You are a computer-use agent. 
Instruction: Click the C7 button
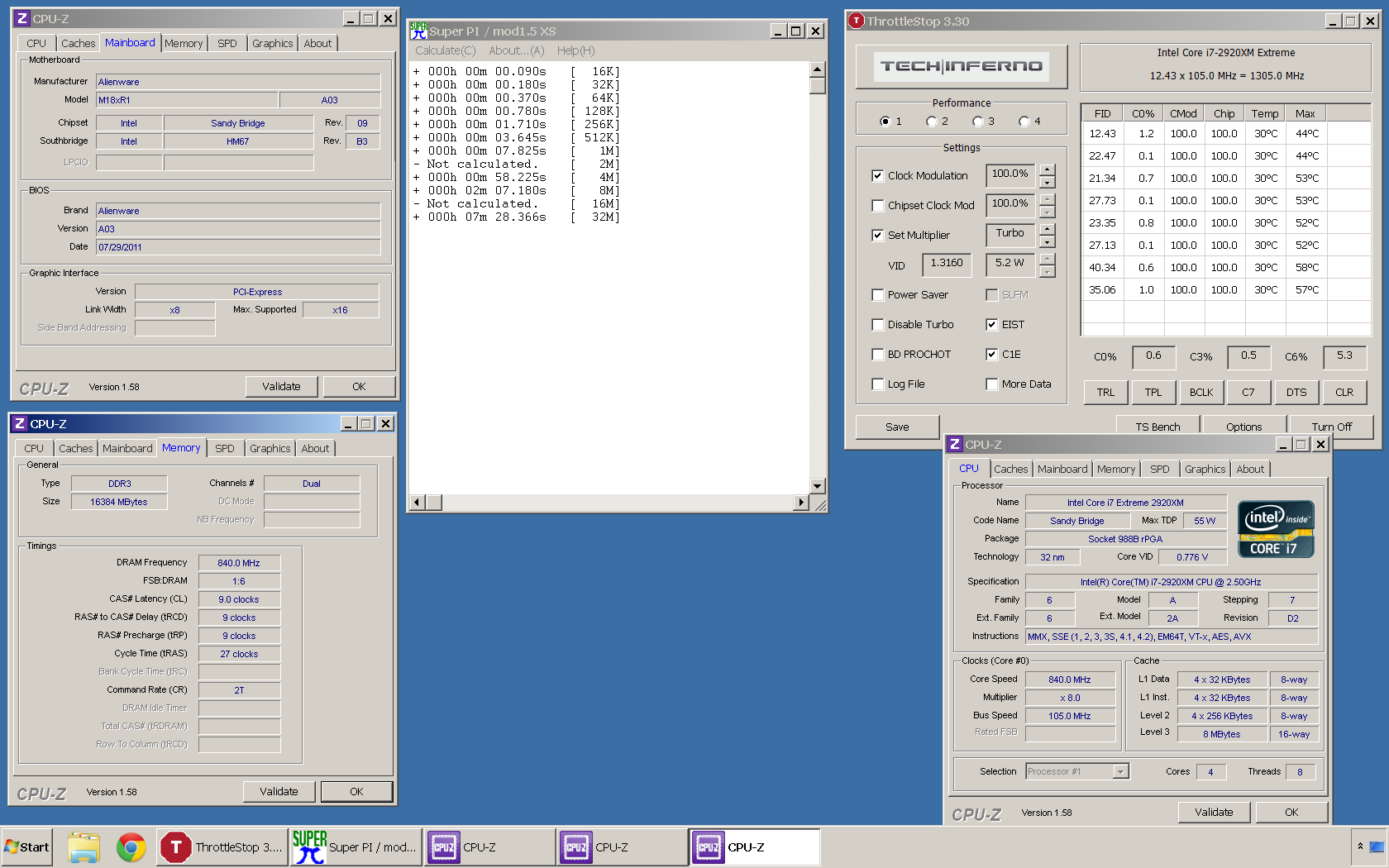1248,392
